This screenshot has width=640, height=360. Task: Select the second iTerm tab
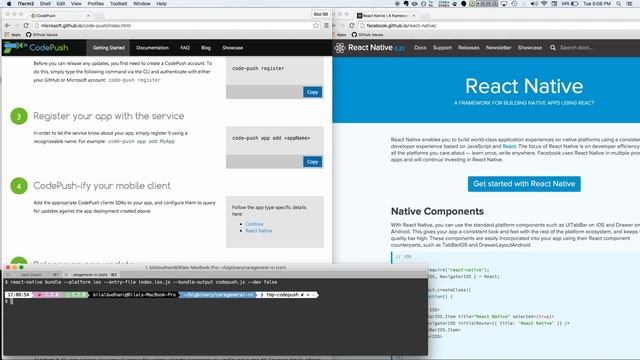click(92, 275)
